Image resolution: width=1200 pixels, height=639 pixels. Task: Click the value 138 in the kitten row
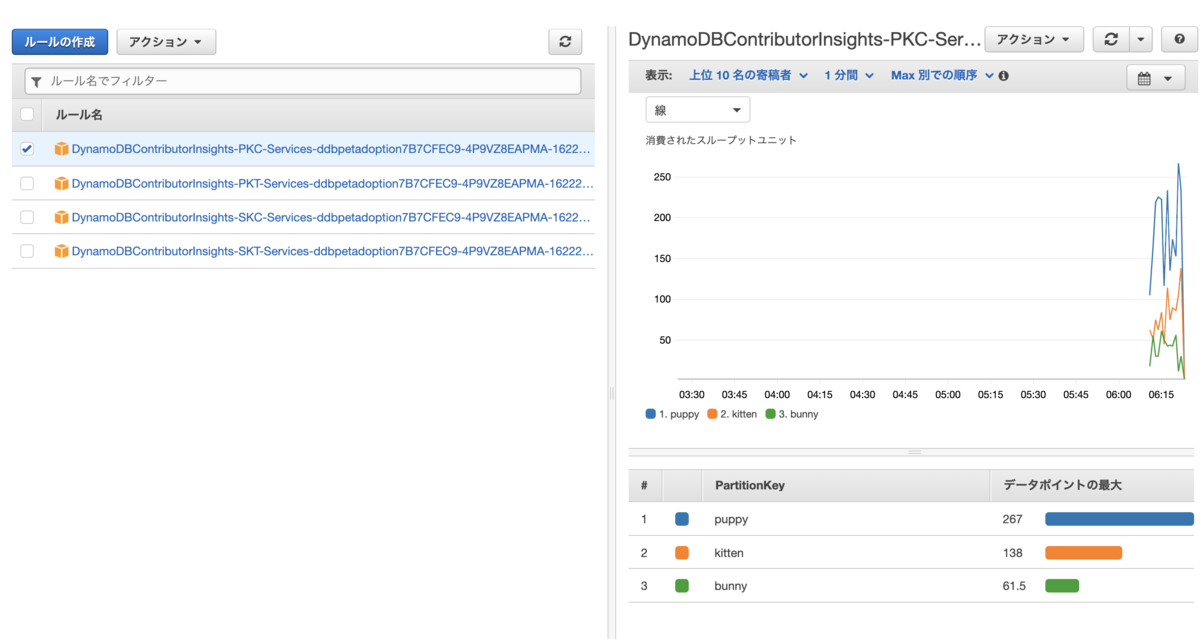tap(1012, 552)
